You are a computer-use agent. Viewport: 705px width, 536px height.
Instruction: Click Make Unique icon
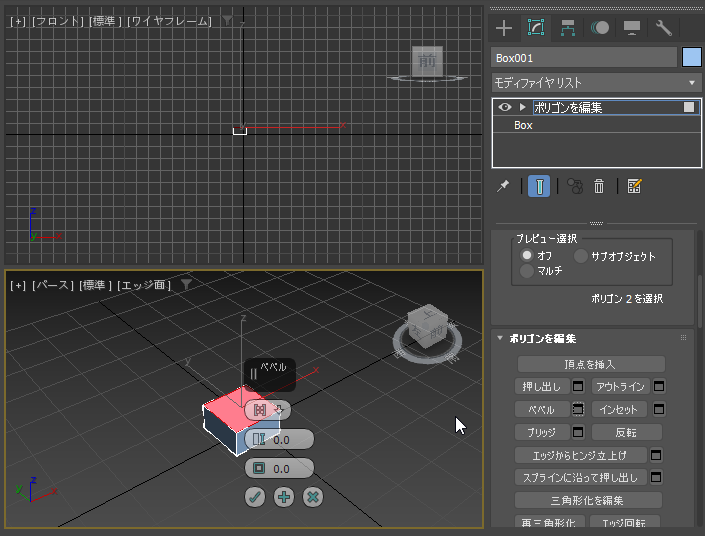point(575,186)
